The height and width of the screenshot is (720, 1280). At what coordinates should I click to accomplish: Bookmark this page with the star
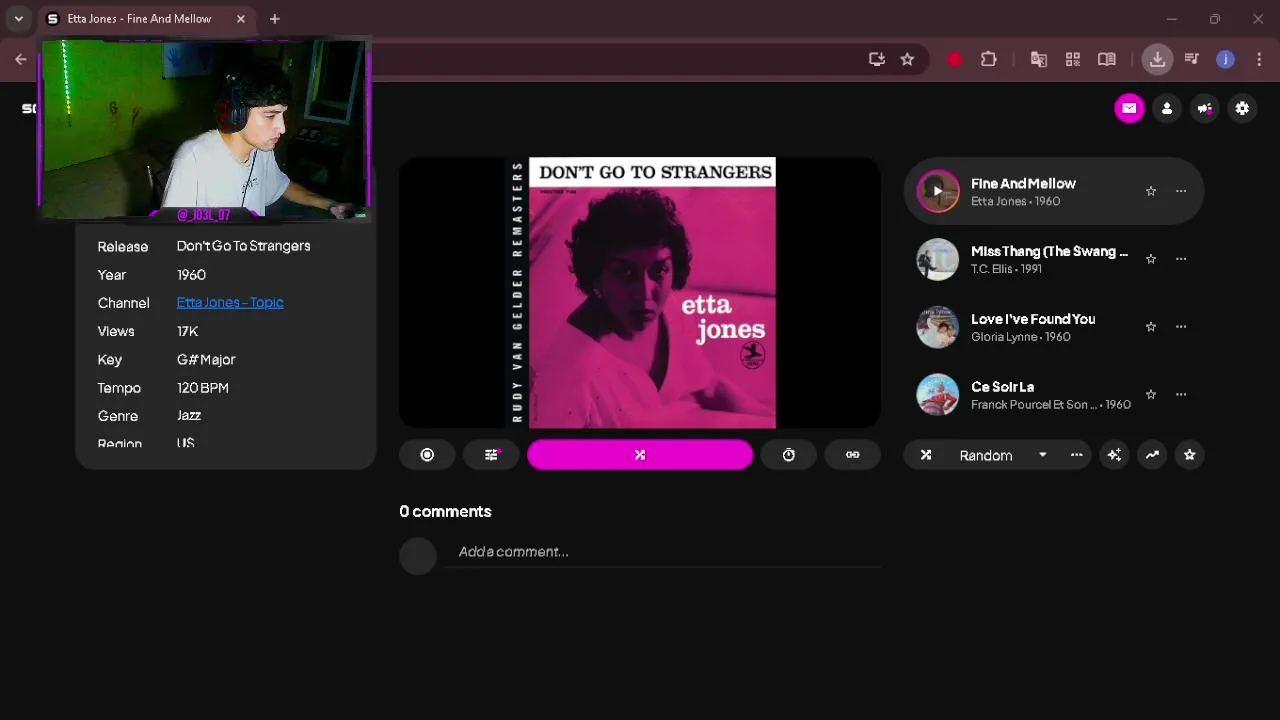pyautogui.click(x=907, y=60)
